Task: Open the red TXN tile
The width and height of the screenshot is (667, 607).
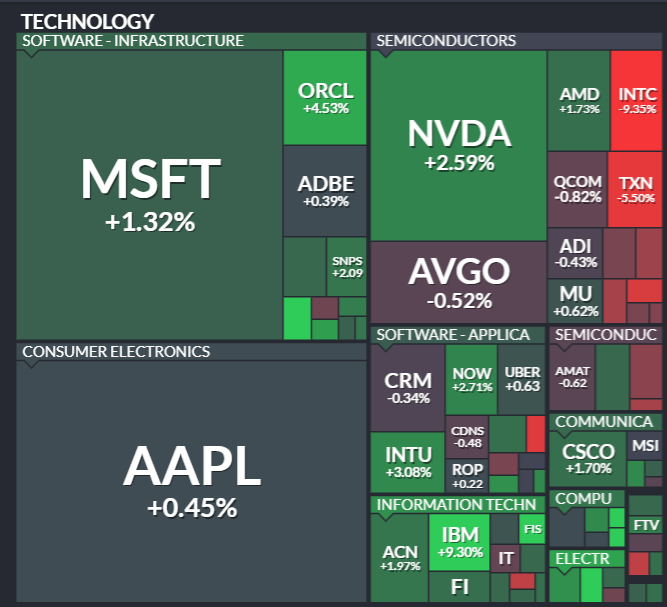Action: tap(637, 188)
